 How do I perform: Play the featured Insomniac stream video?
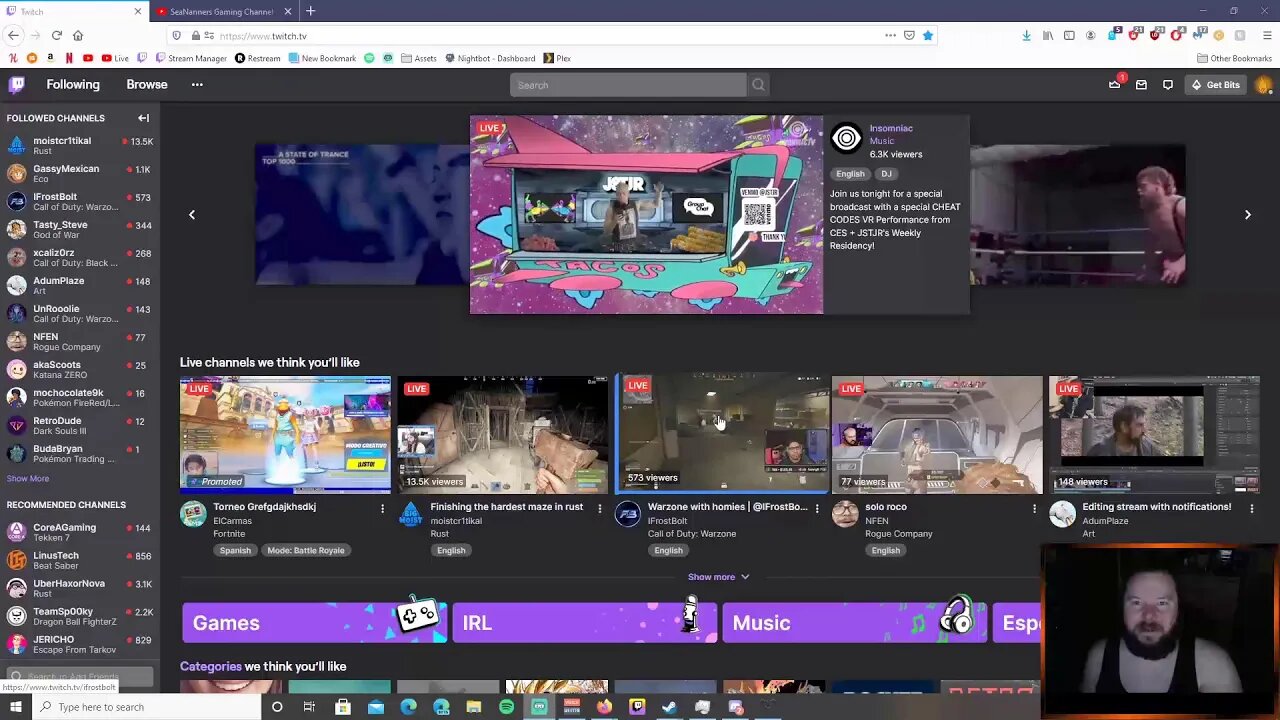click(646, 214)
